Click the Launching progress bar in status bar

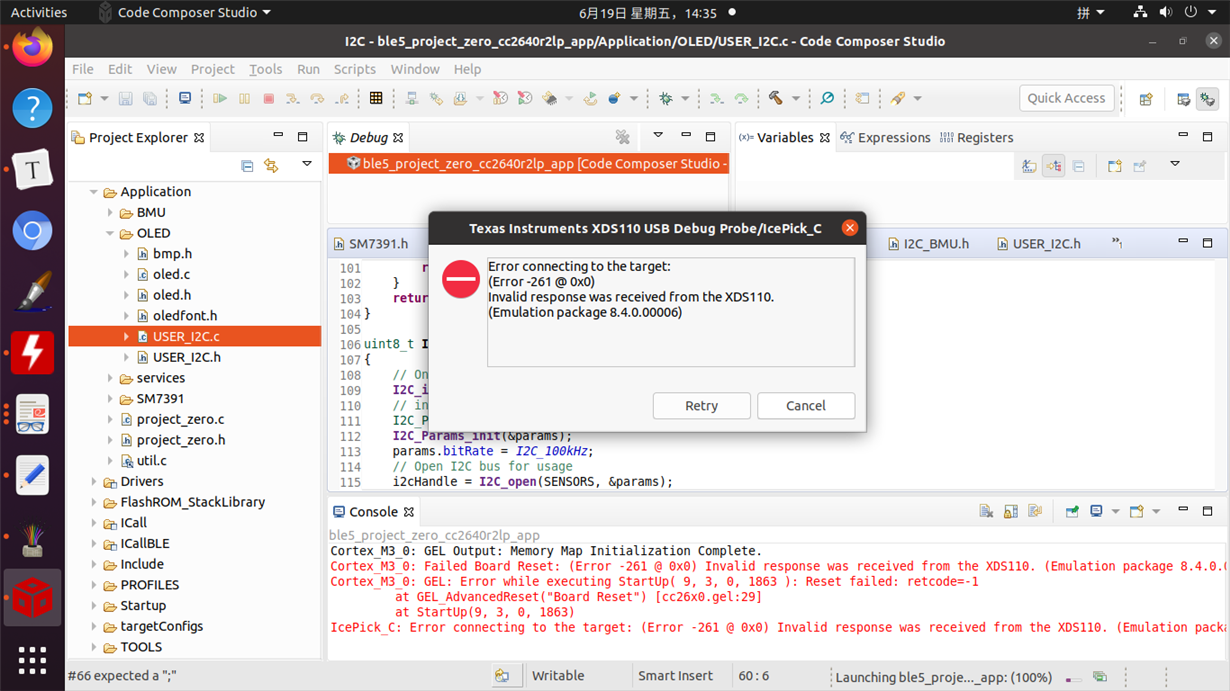[x=1072, y=678]
